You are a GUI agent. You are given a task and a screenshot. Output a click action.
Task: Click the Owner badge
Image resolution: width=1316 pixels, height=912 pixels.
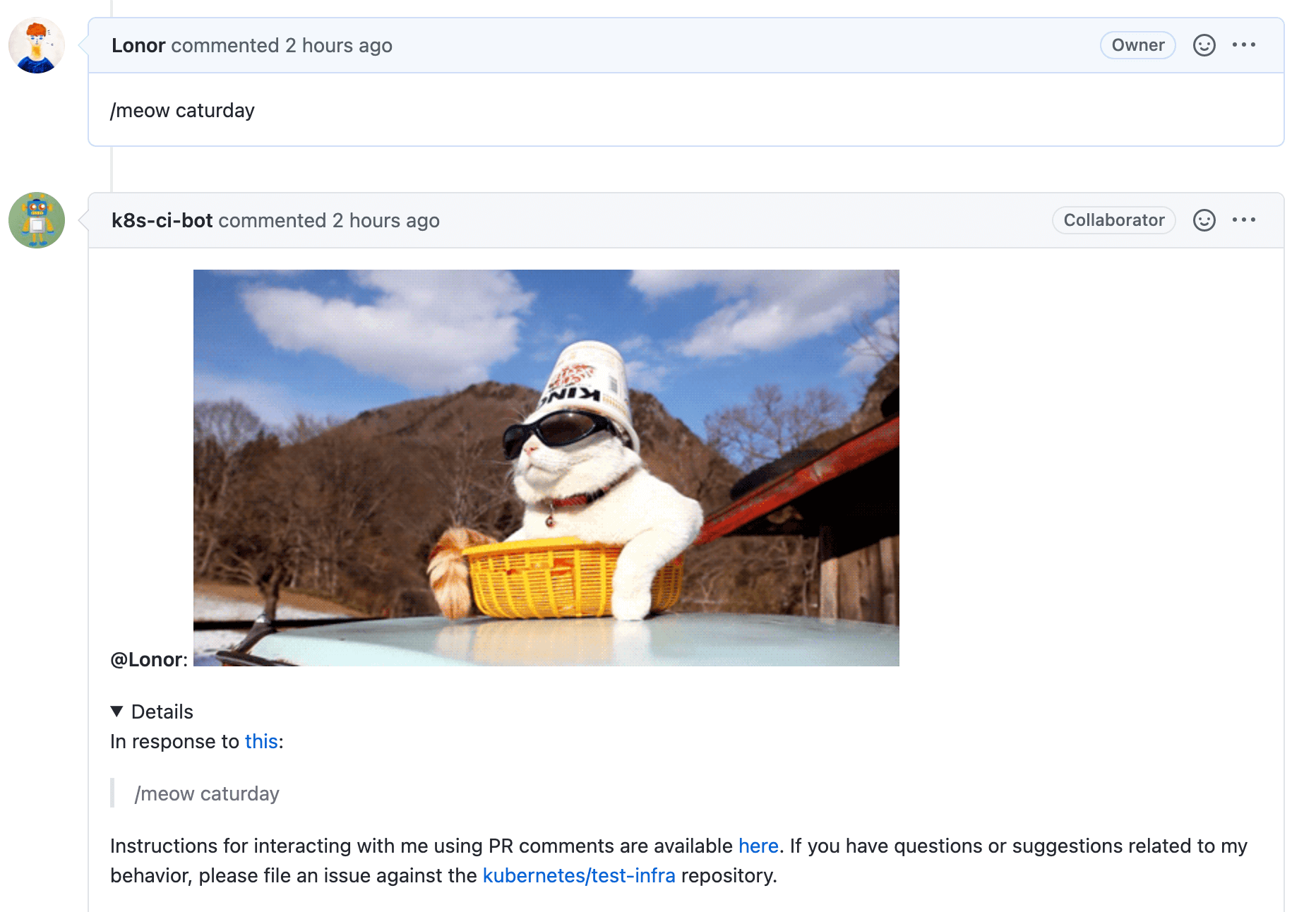click(x=1137, y=45)
